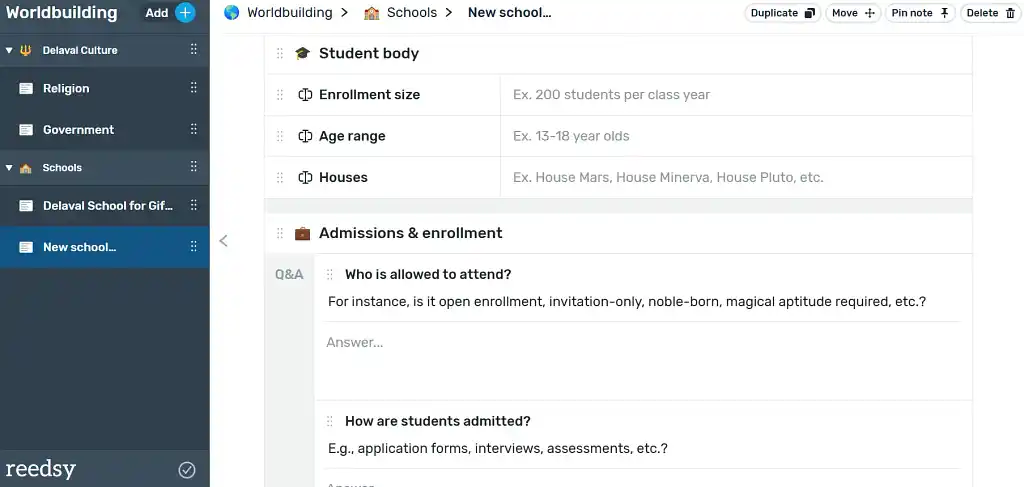The height and width of the screenshot is (487, 1024).
Task: Click the drag handle beside Houses
Action: 280,178
